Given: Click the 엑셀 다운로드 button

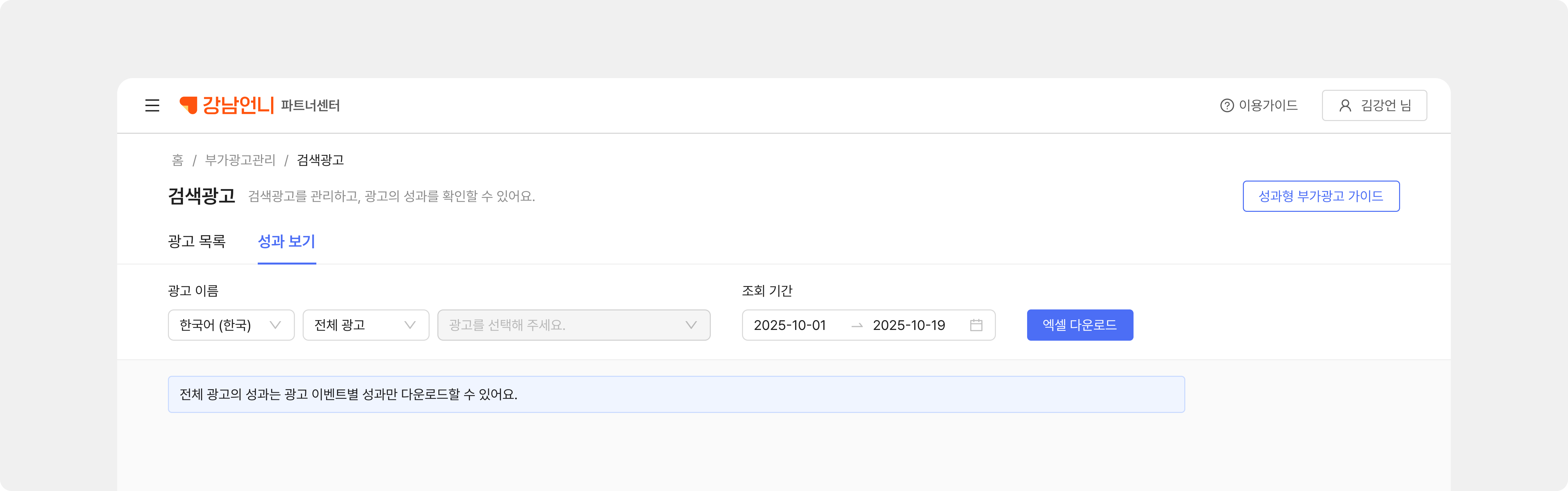Looking at the screenshot, I should click(x=1080, y=325).
